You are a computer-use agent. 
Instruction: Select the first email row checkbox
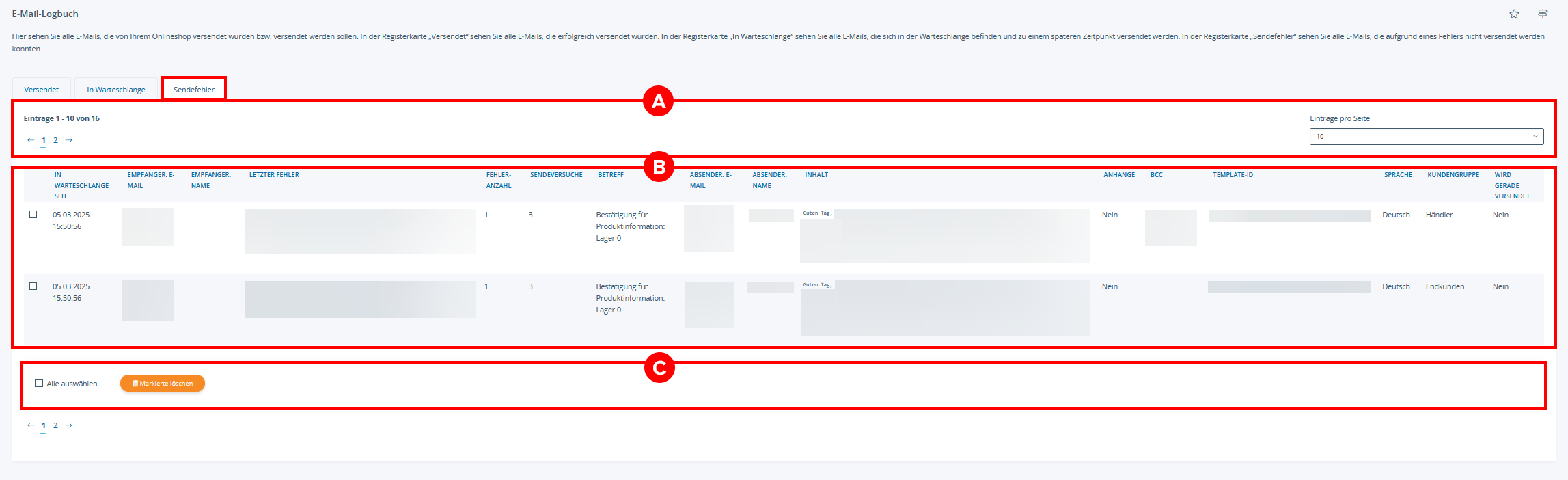[x=33, y=215]
